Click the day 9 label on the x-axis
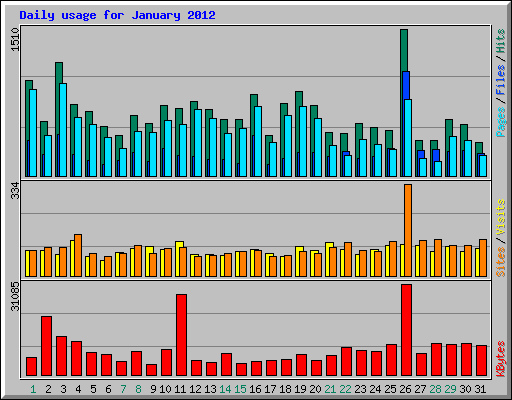The image size is (512, 400). [153, 389]
